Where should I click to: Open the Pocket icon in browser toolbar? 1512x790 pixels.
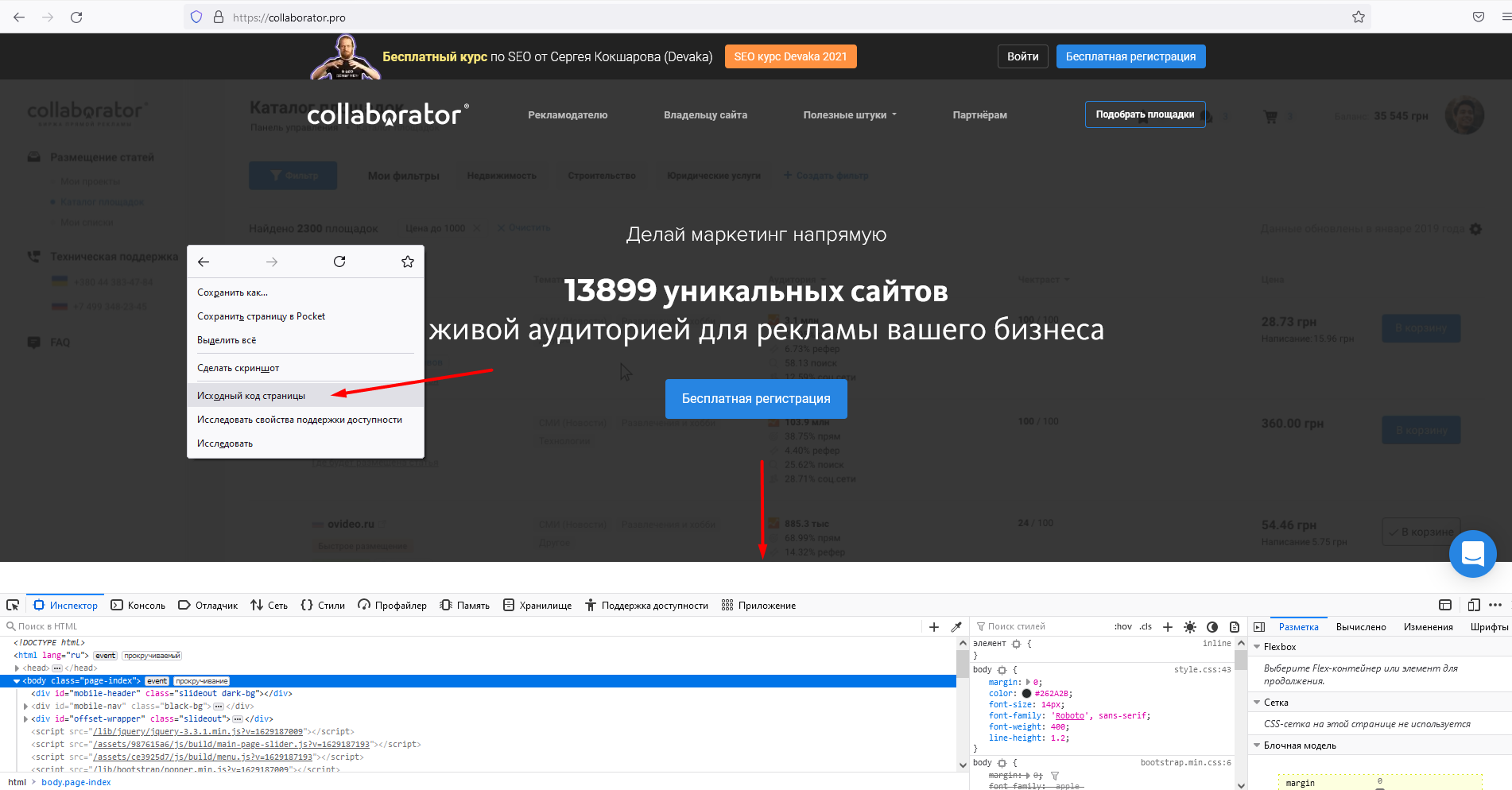pos(1479,17)
